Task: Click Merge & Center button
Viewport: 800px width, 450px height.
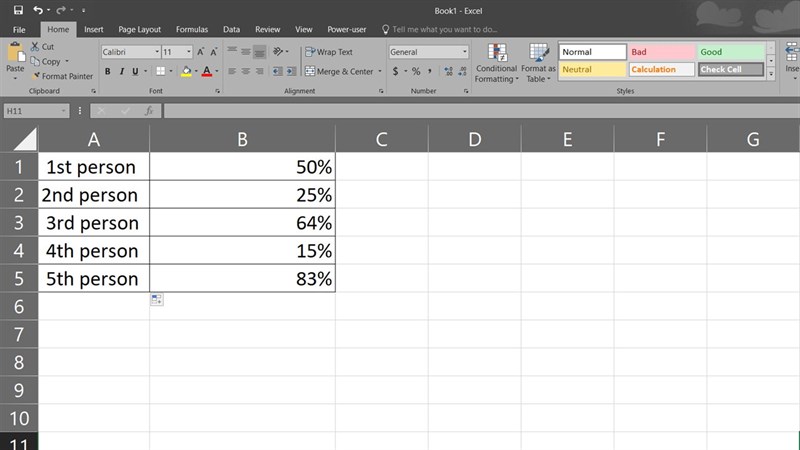Action: (x=339, y=71)
